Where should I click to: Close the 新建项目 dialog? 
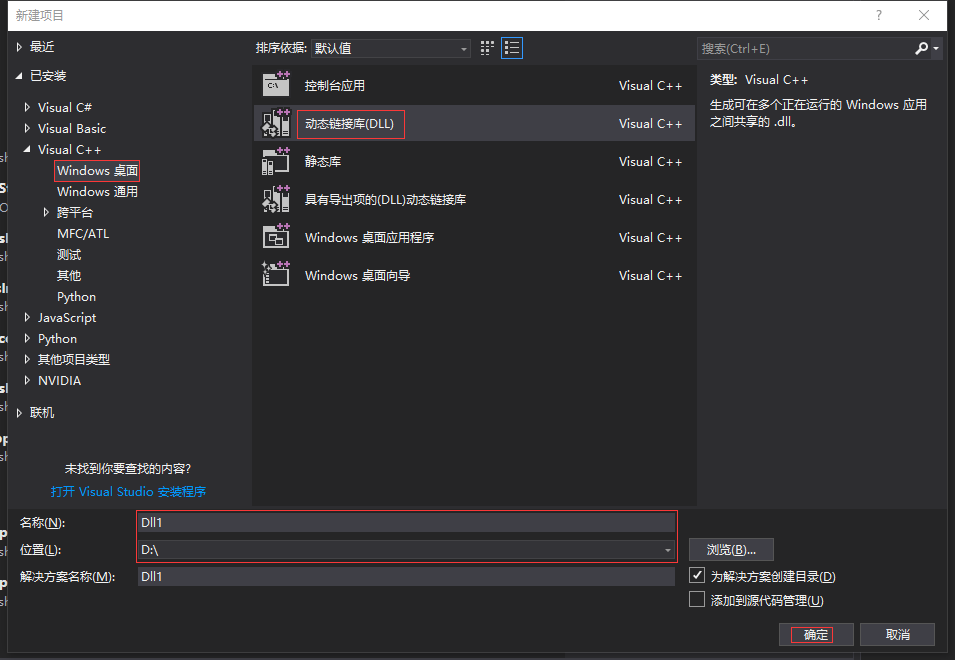tap(924, 15)
